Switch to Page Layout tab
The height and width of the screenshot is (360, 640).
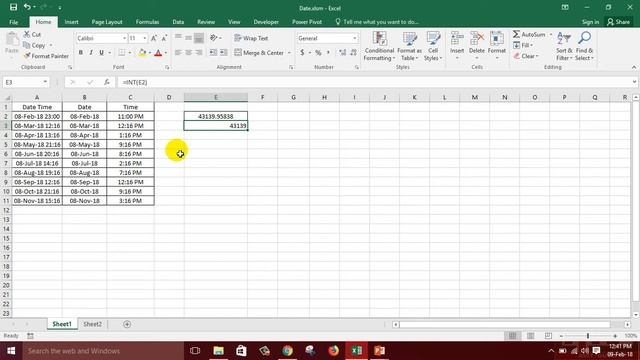107,22
